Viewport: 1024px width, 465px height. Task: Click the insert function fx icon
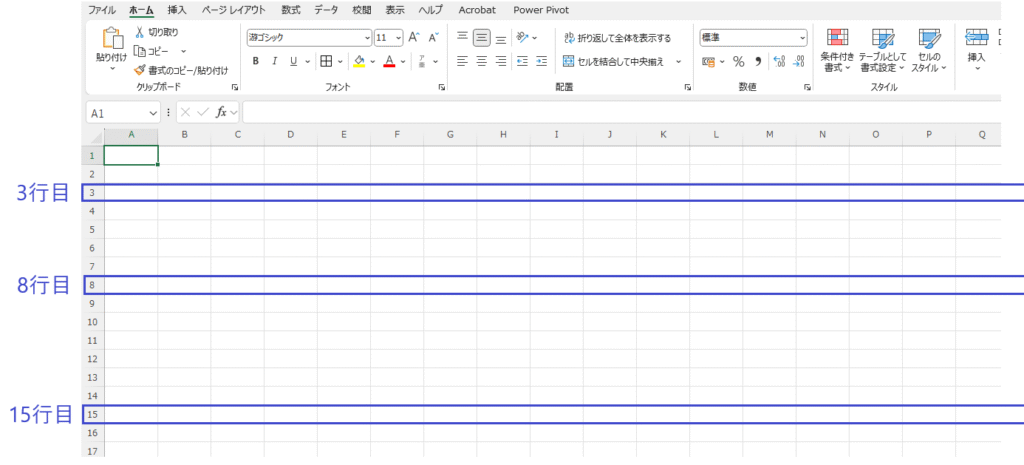[x=222, y=113]
